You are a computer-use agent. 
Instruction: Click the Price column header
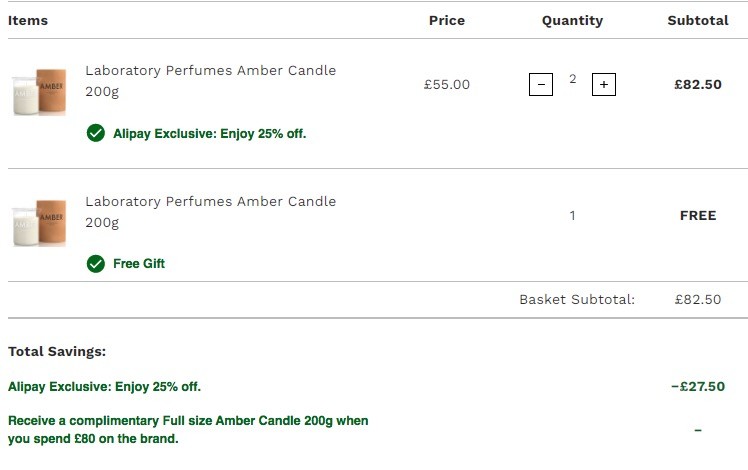(447, 21)
